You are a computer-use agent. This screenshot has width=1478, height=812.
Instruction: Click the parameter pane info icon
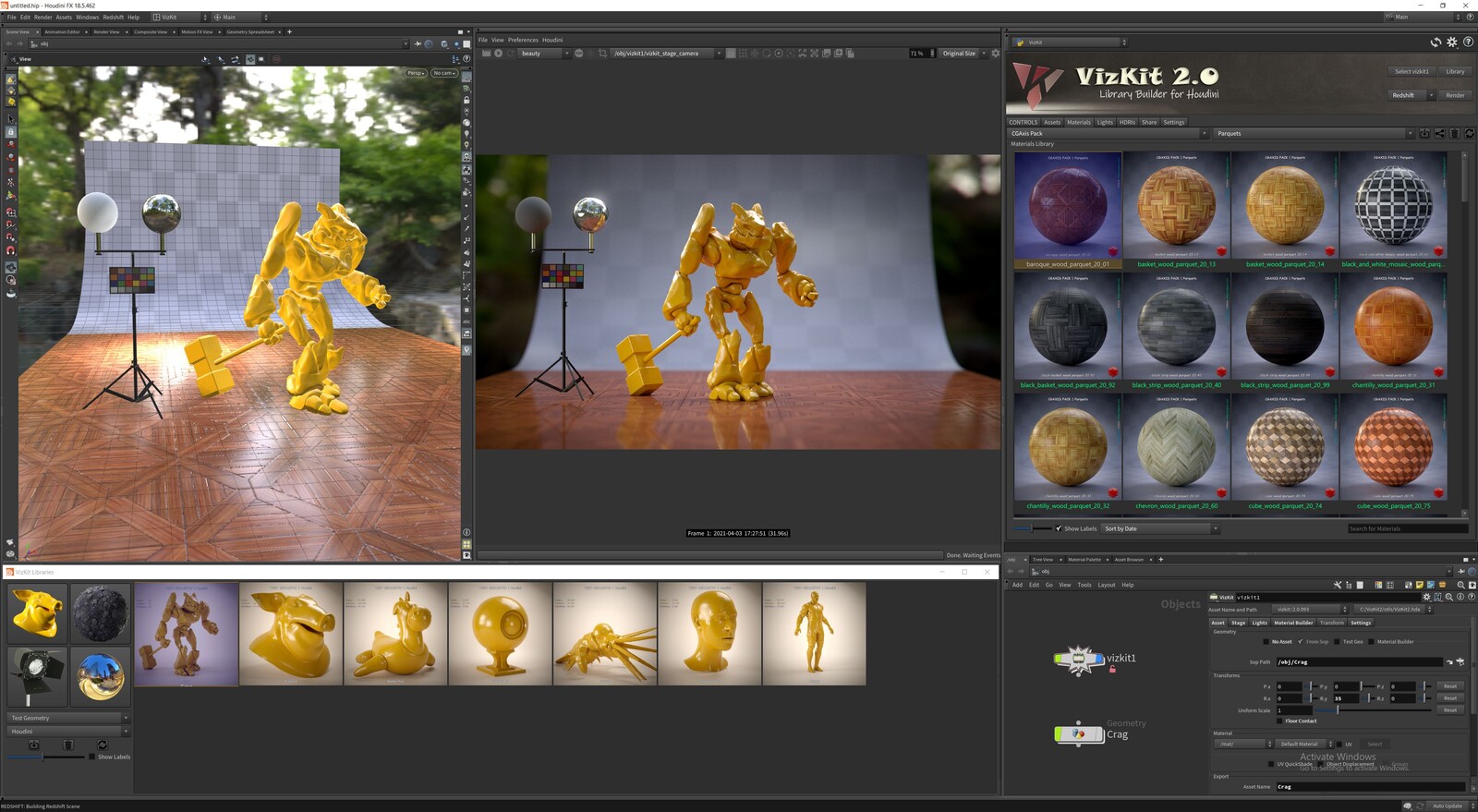[1460, 597]
